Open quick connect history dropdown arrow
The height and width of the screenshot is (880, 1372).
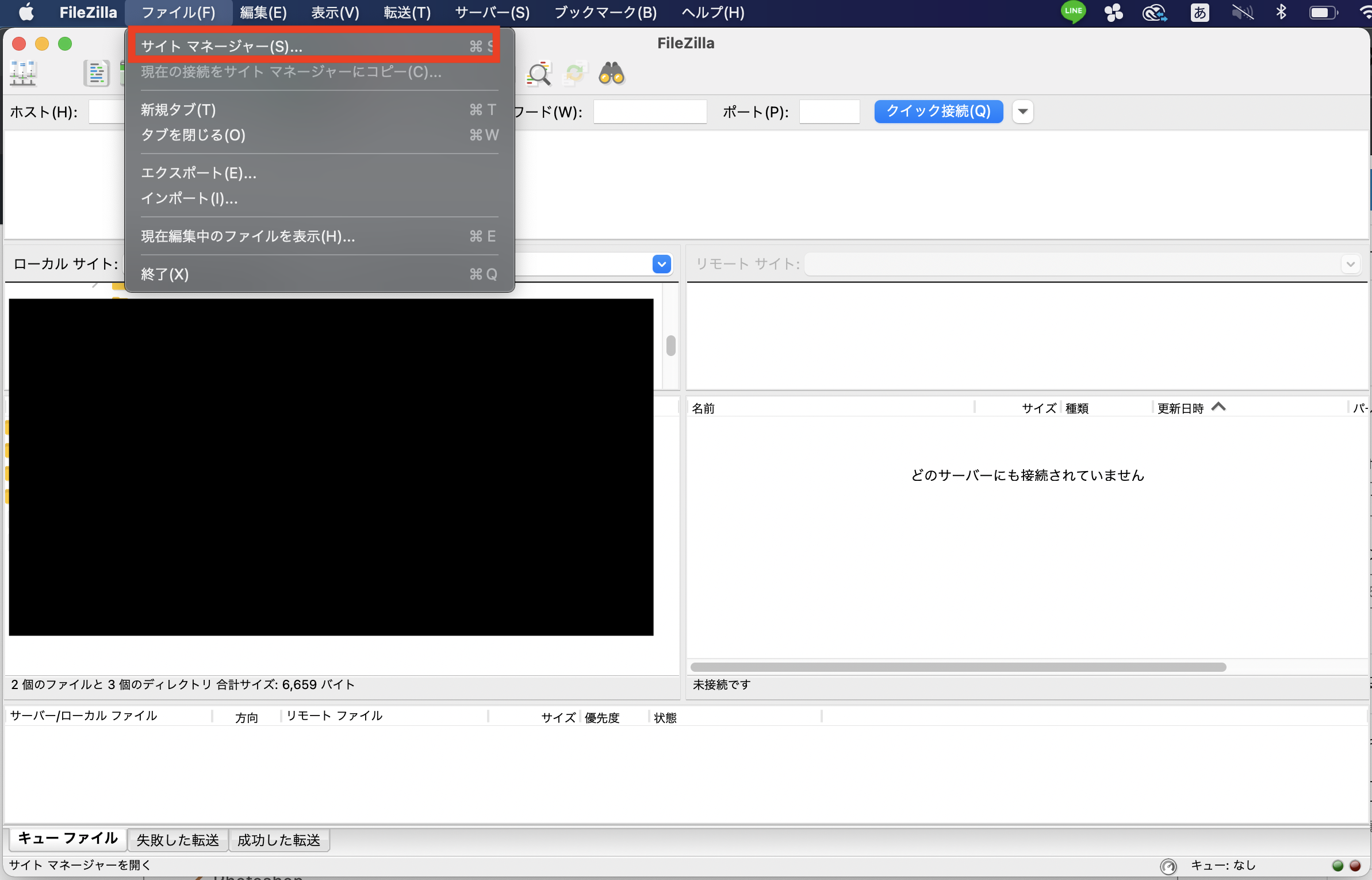point(1022,111)
